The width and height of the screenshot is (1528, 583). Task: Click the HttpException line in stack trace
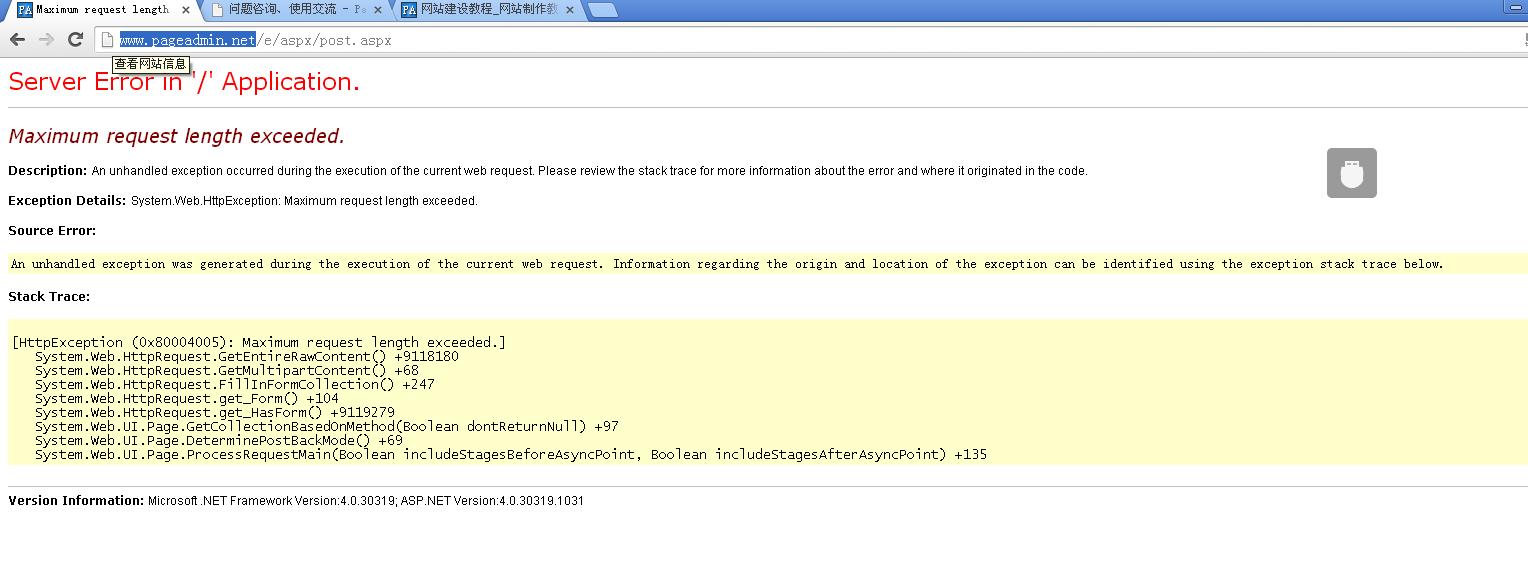[x=259, y=342]
